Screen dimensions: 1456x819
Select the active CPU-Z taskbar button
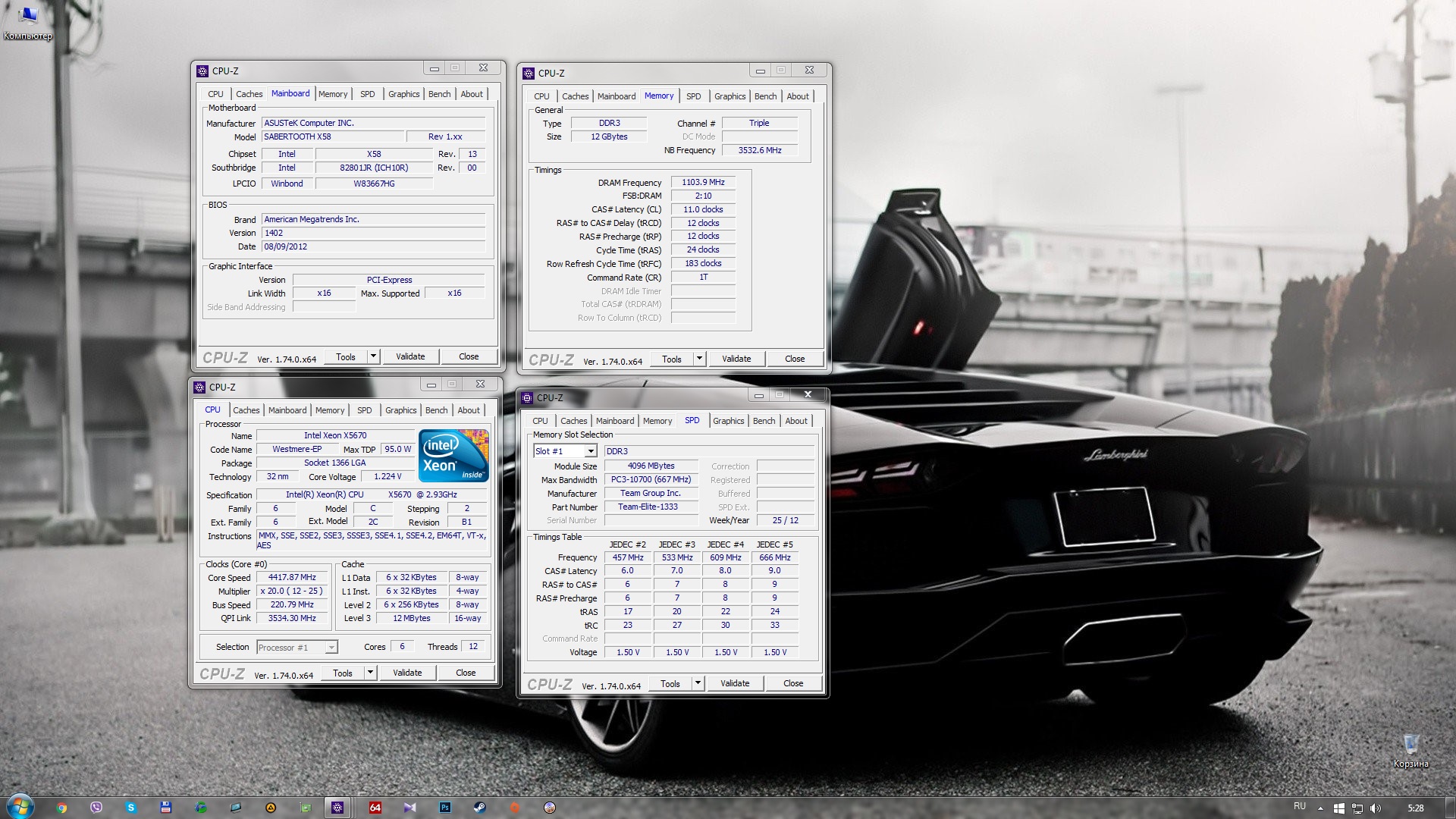(337, 808)
